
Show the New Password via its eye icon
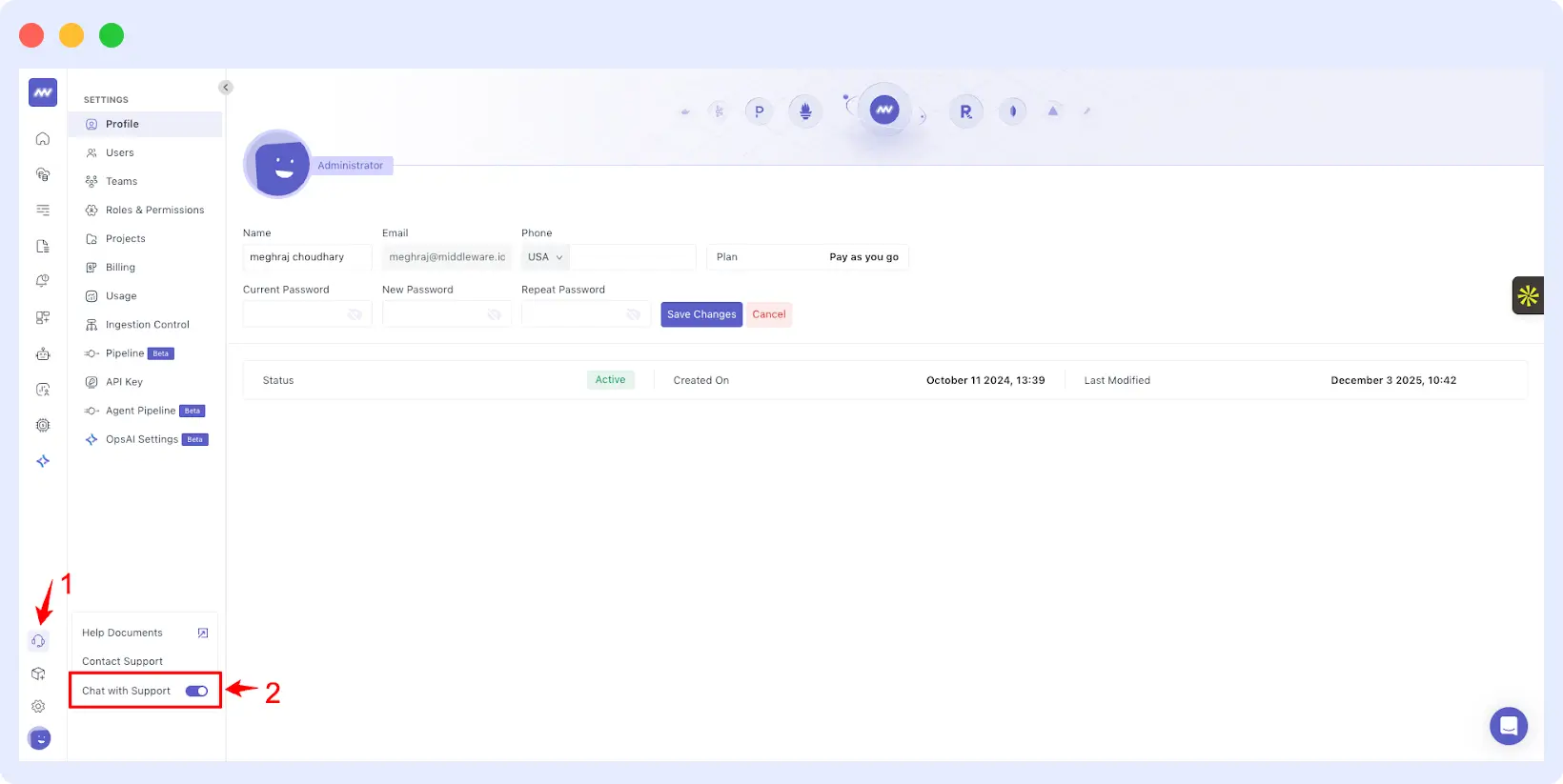tap(494, 314)
